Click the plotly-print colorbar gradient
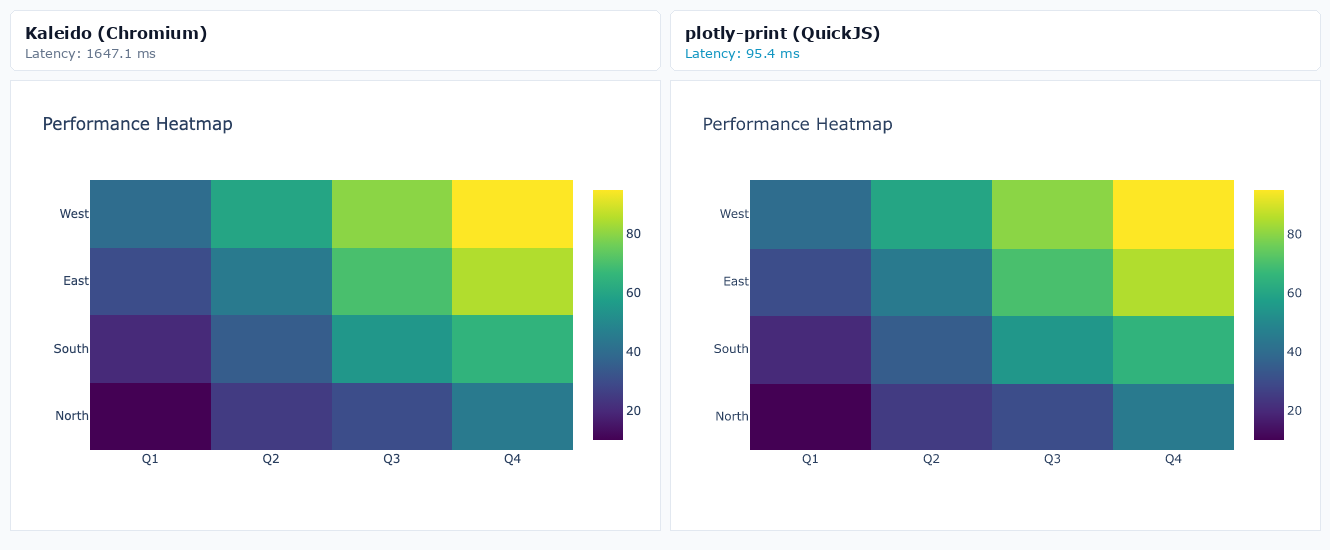This screenshot has width=1330, height=550. (1269, 315)
